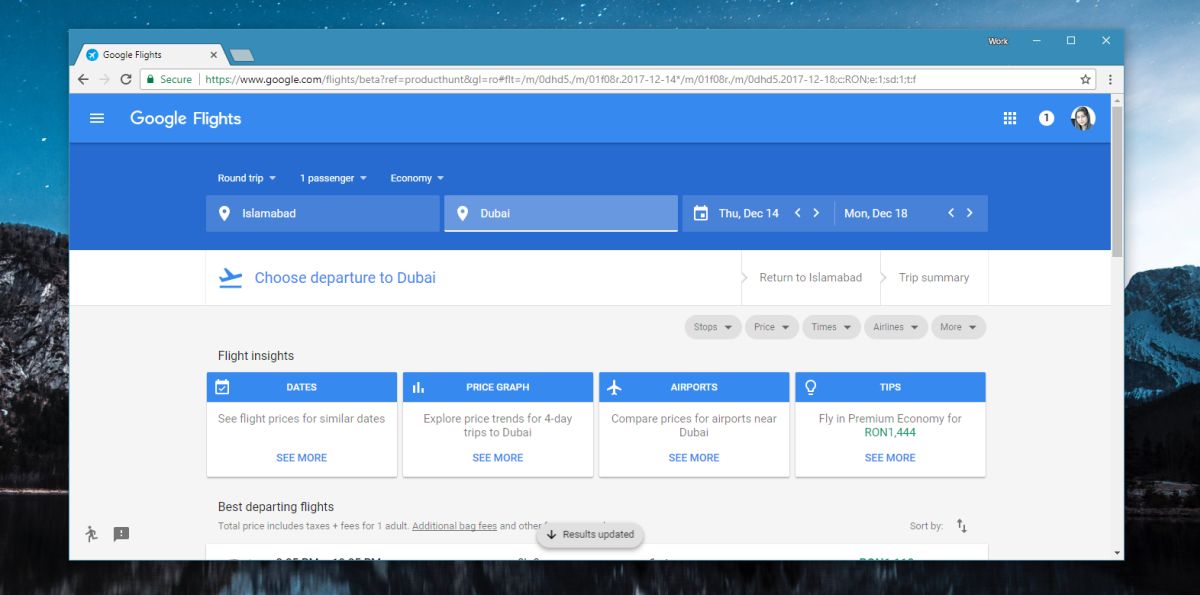The width and height of the screenshot is (1200, 595).
Task: Expand the Price filter
Action: tap(771, 327)
